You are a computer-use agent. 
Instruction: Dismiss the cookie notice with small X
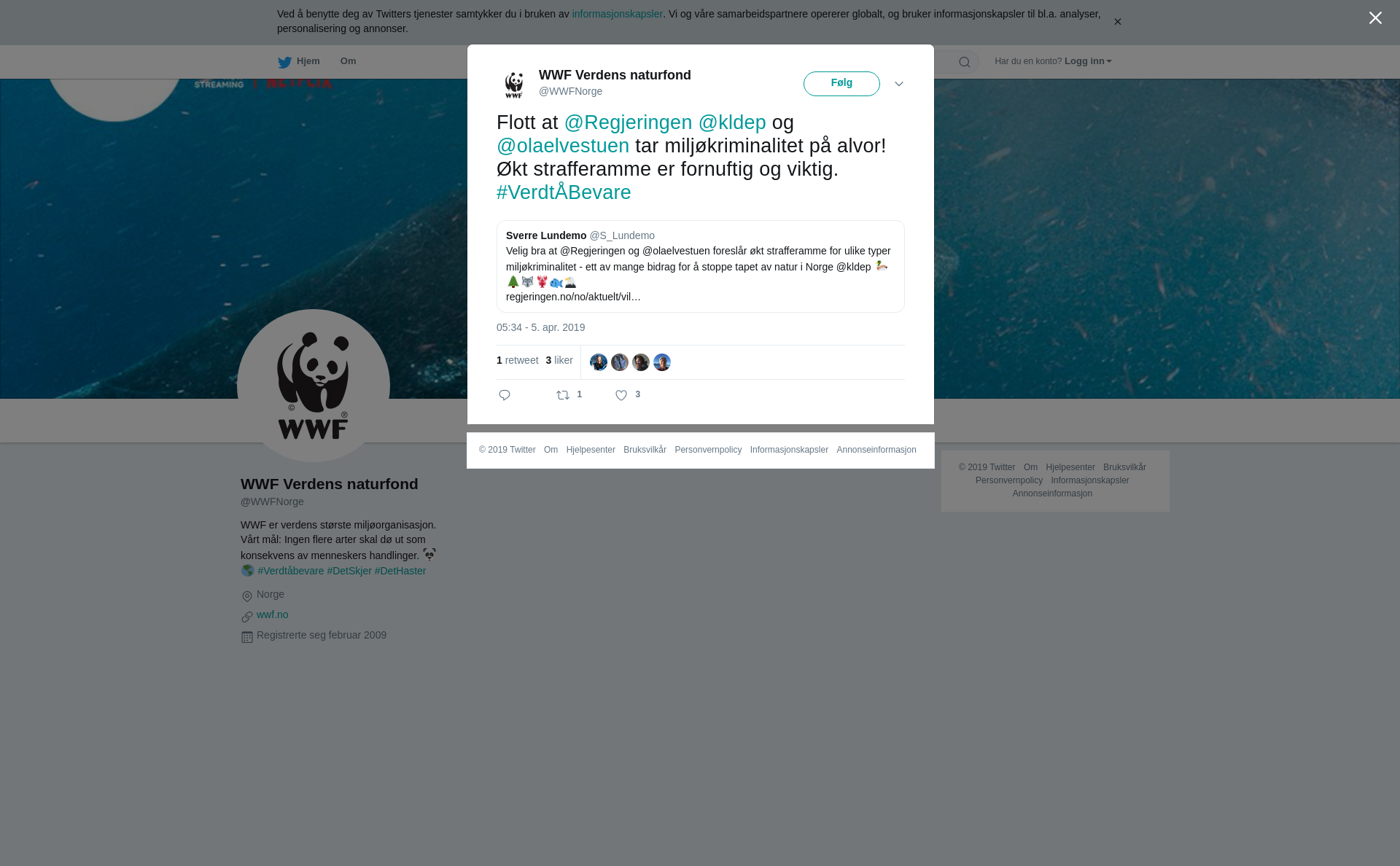[1117, 22]
